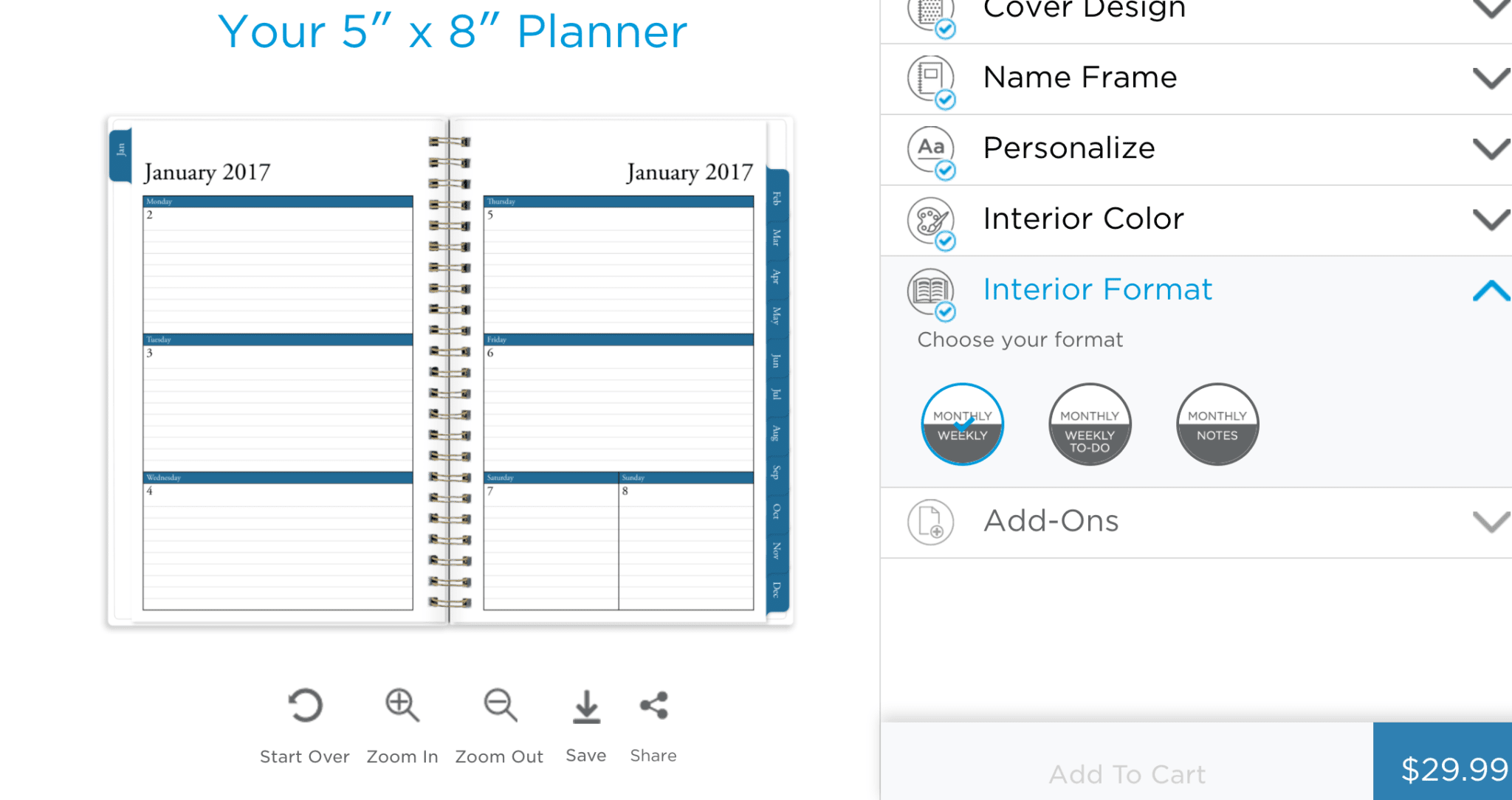
Task: Open the Feb month tab on planner
Action: coord(777,198)
